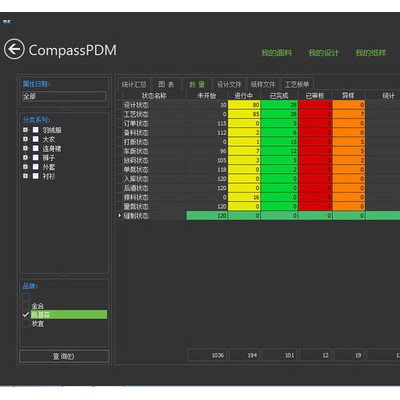This screenshot has width=400, height=400.
Task: Select the 数量 tab
Action: click(x=197, y=84)
